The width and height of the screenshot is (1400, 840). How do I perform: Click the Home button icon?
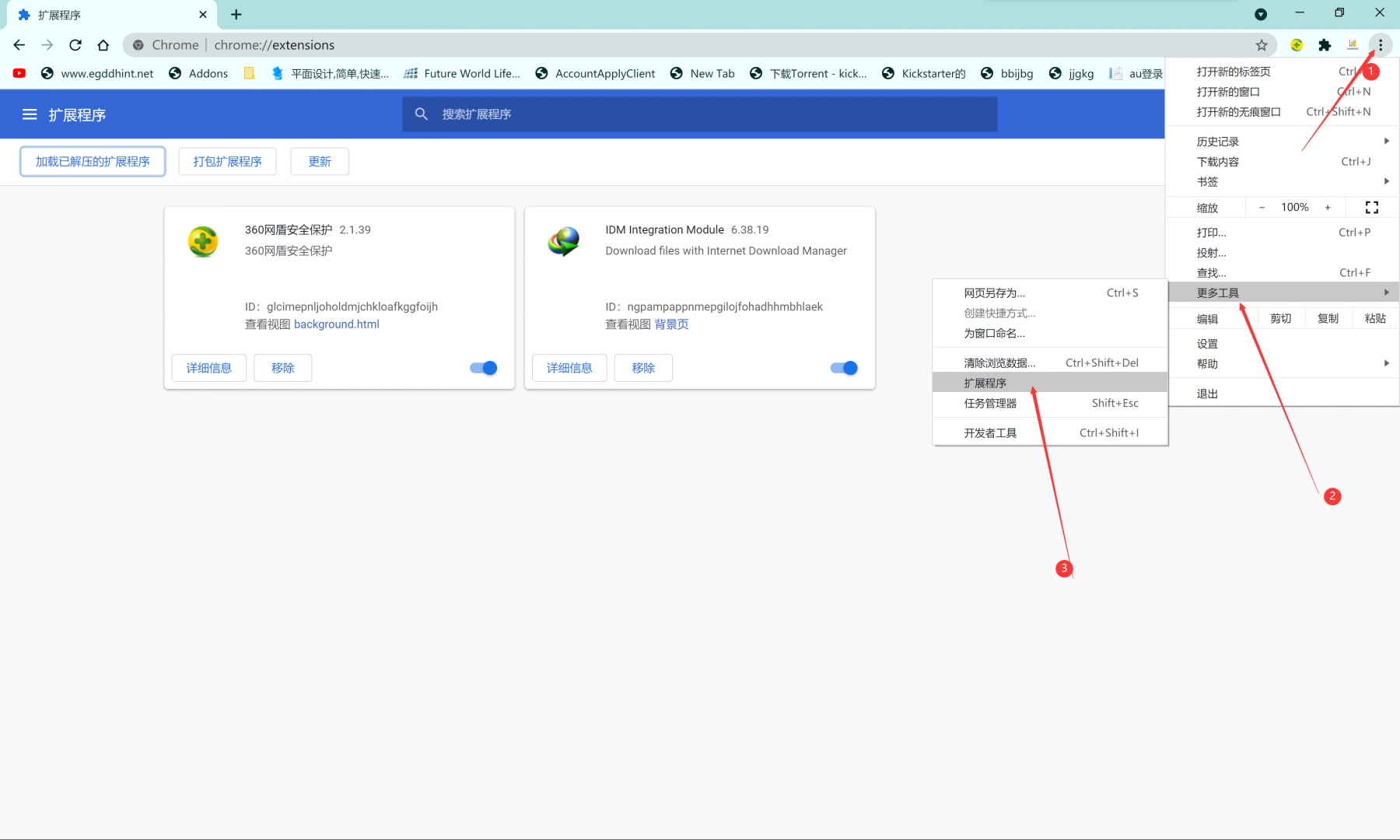pos(103,45)
